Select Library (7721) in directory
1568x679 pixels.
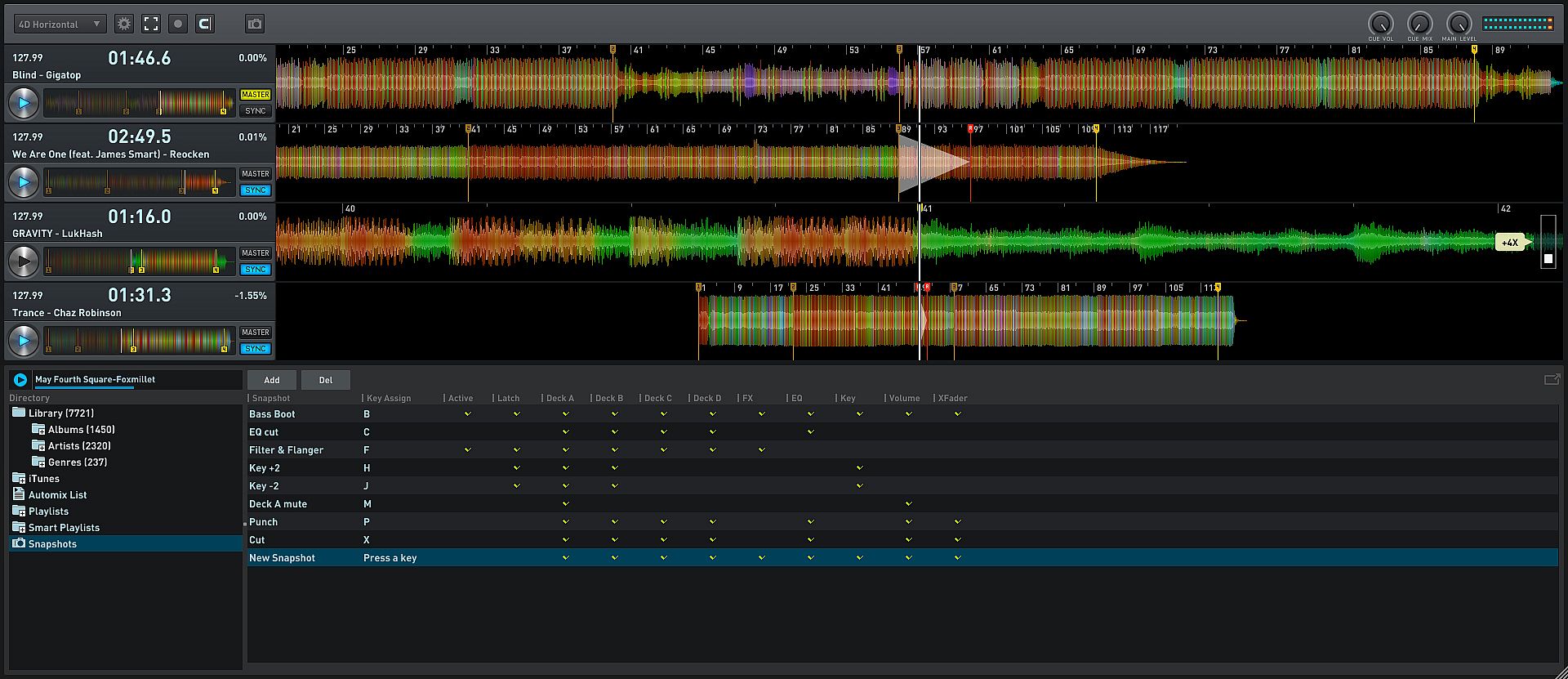[x=61, y=413]
